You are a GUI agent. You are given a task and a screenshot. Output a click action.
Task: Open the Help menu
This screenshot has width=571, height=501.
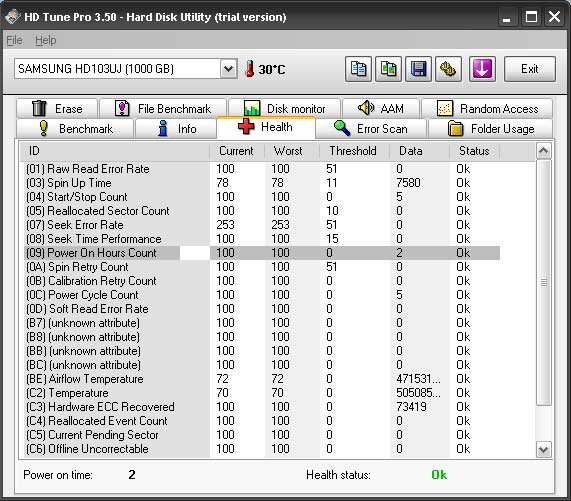click(46, 40)
